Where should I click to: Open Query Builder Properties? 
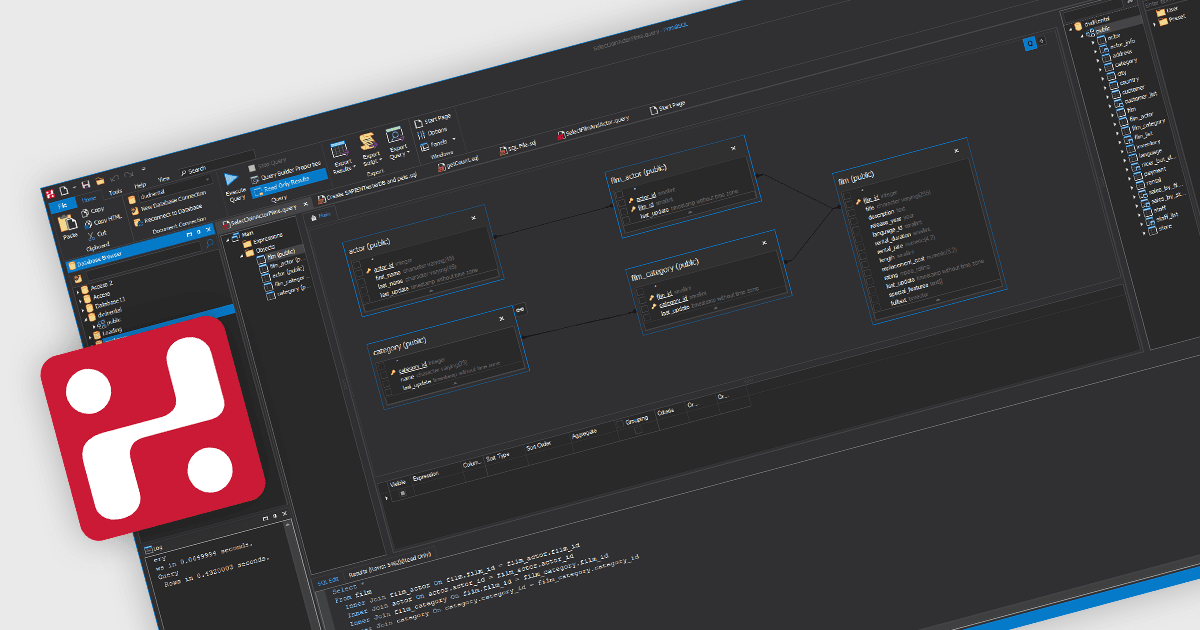coord(287,172)
